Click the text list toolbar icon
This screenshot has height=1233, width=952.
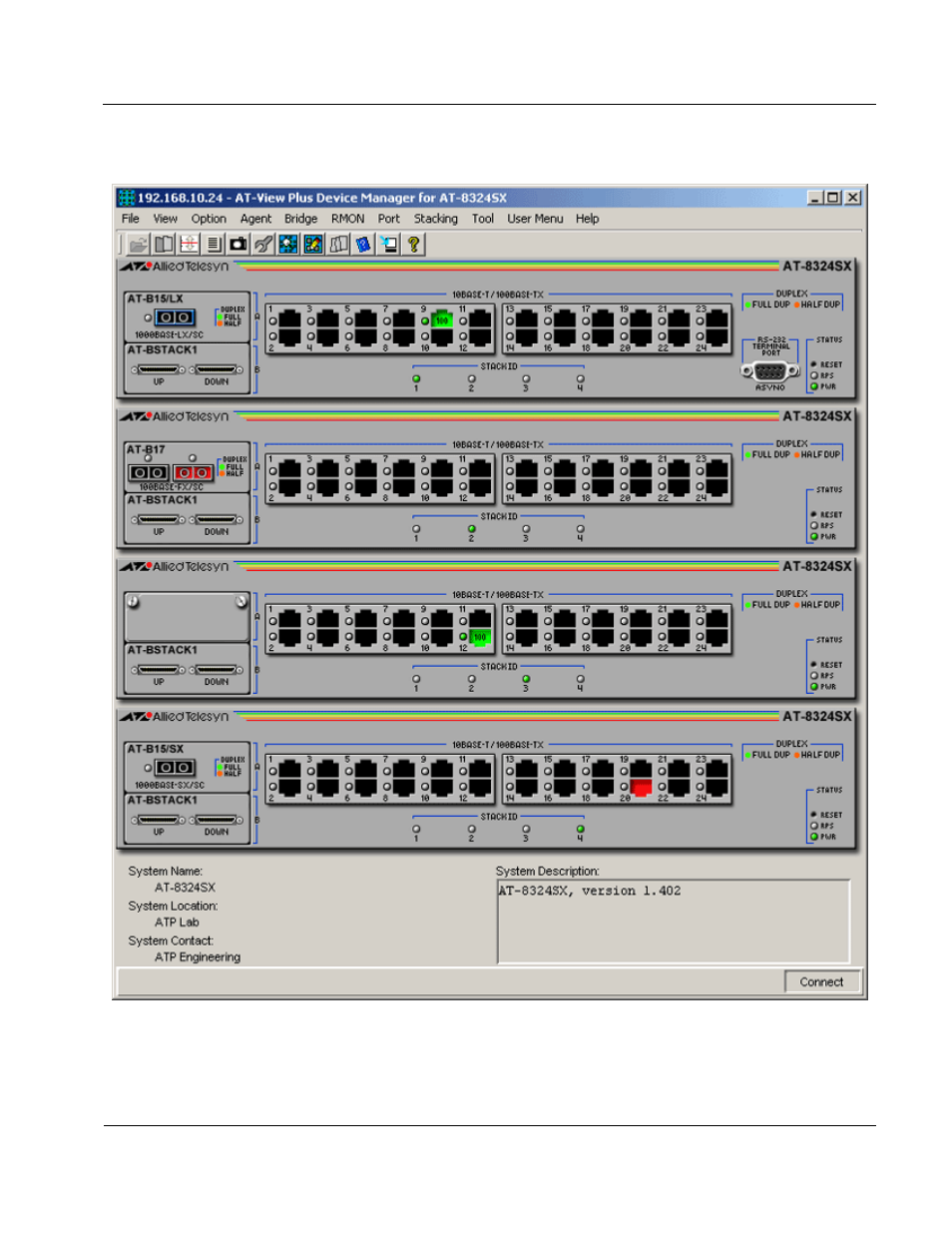point(214,244)
